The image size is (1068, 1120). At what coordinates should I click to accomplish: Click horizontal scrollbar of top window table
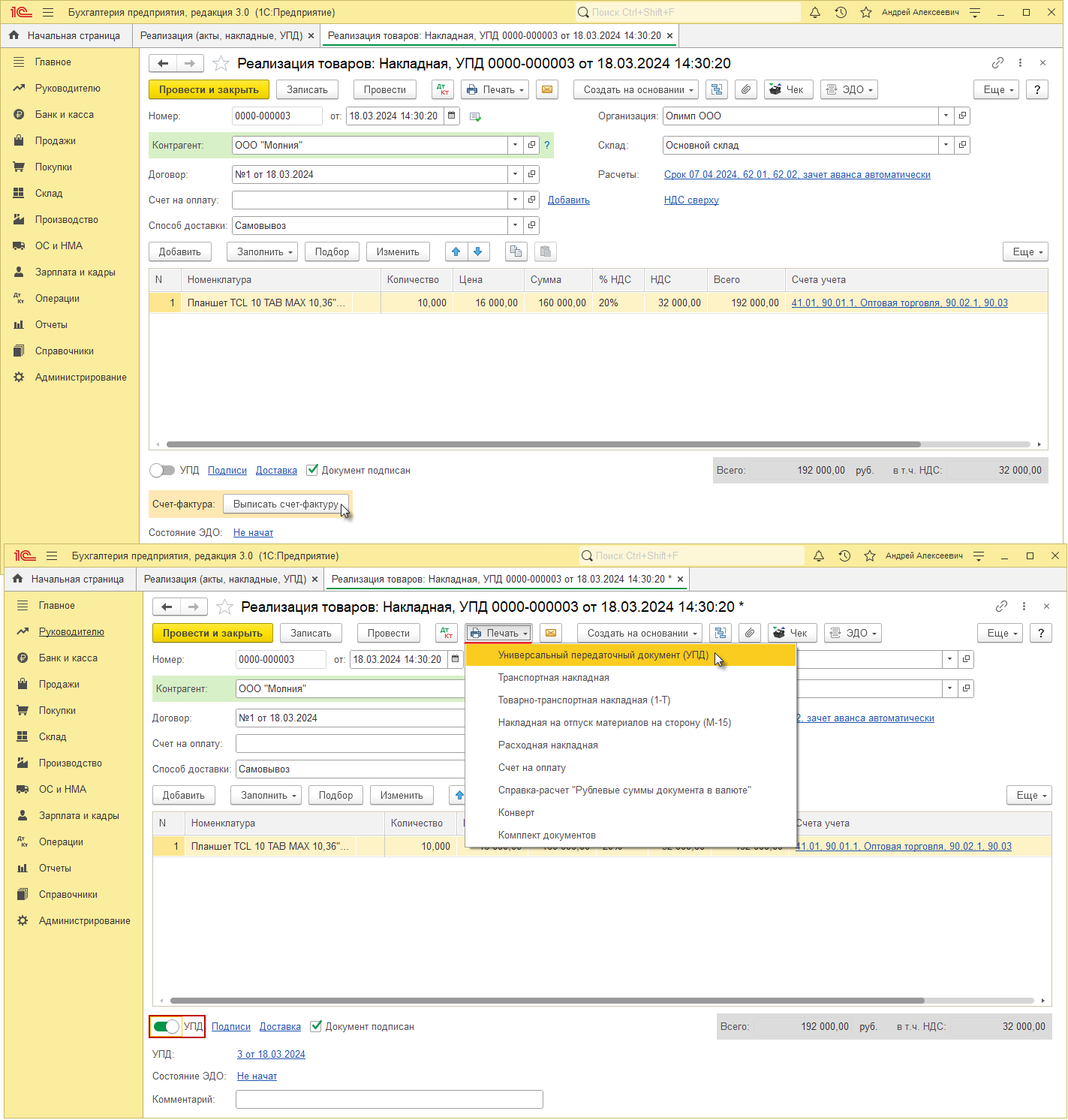(x=543, y=444)
